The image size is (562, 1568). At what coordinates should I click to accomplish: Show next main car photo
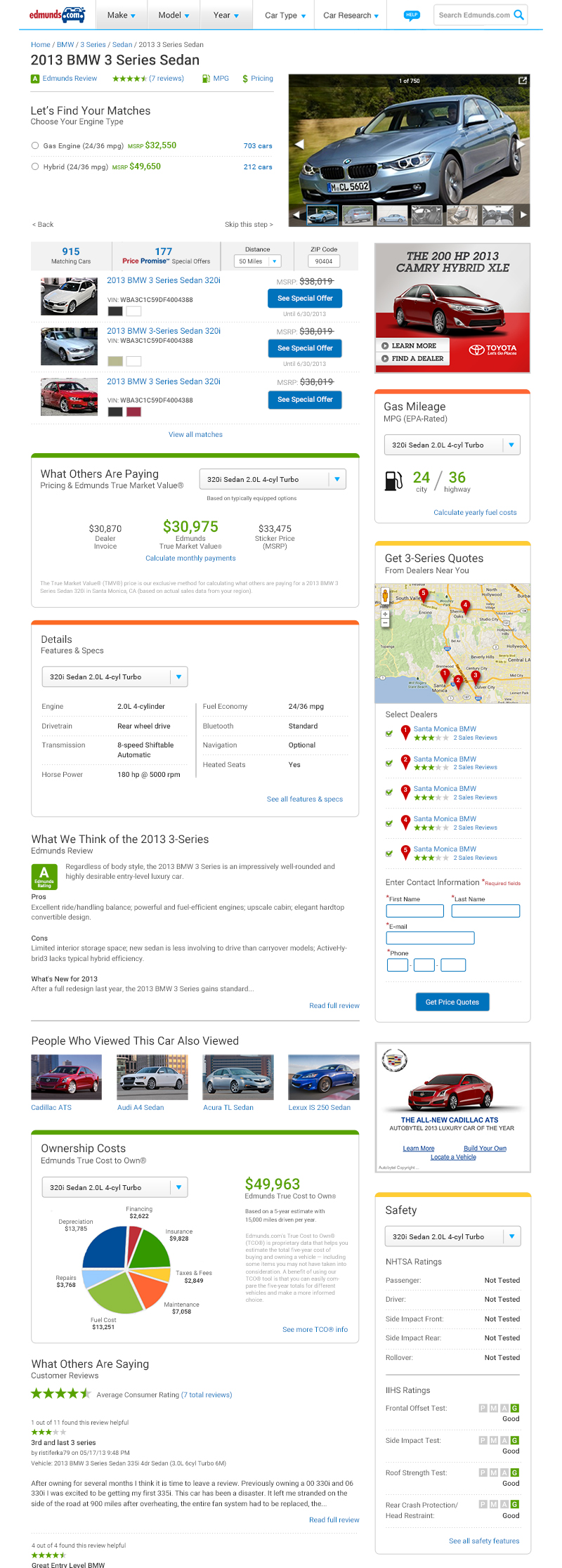point(522,143)
